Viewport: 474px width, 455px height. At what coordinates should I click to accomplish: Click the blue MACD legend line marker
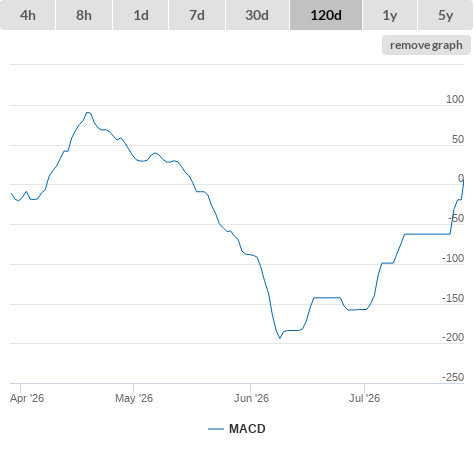click(216, 429)
